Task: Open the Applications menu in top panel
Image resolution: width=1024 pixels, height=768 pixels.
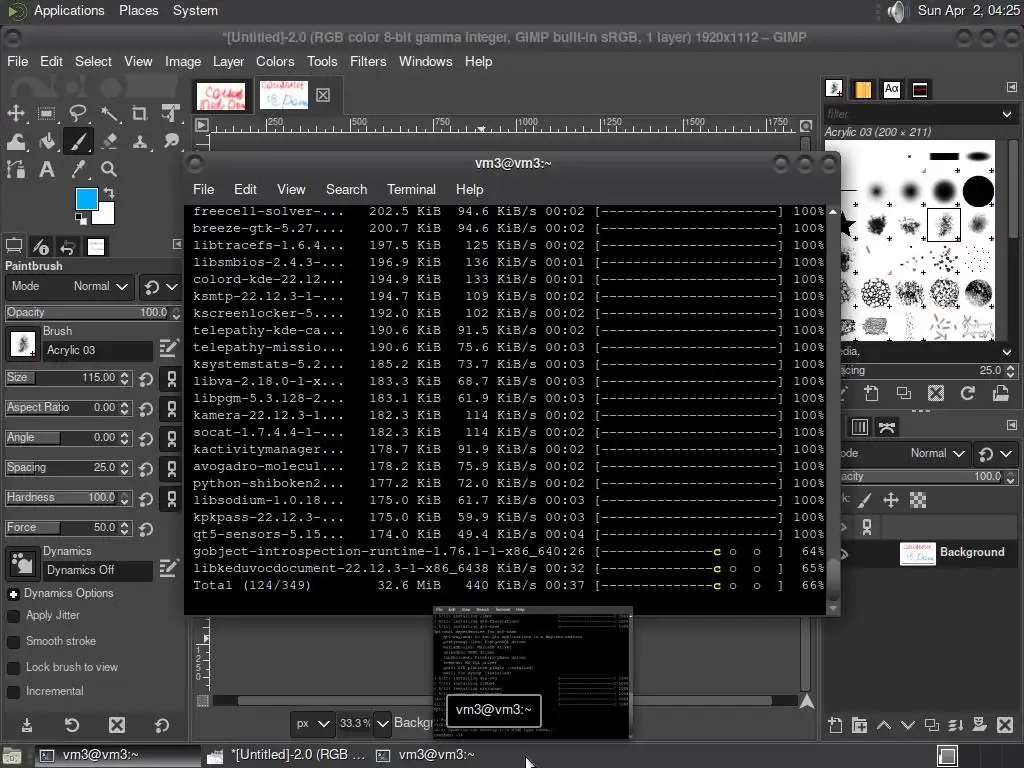Action: point(69,11)
